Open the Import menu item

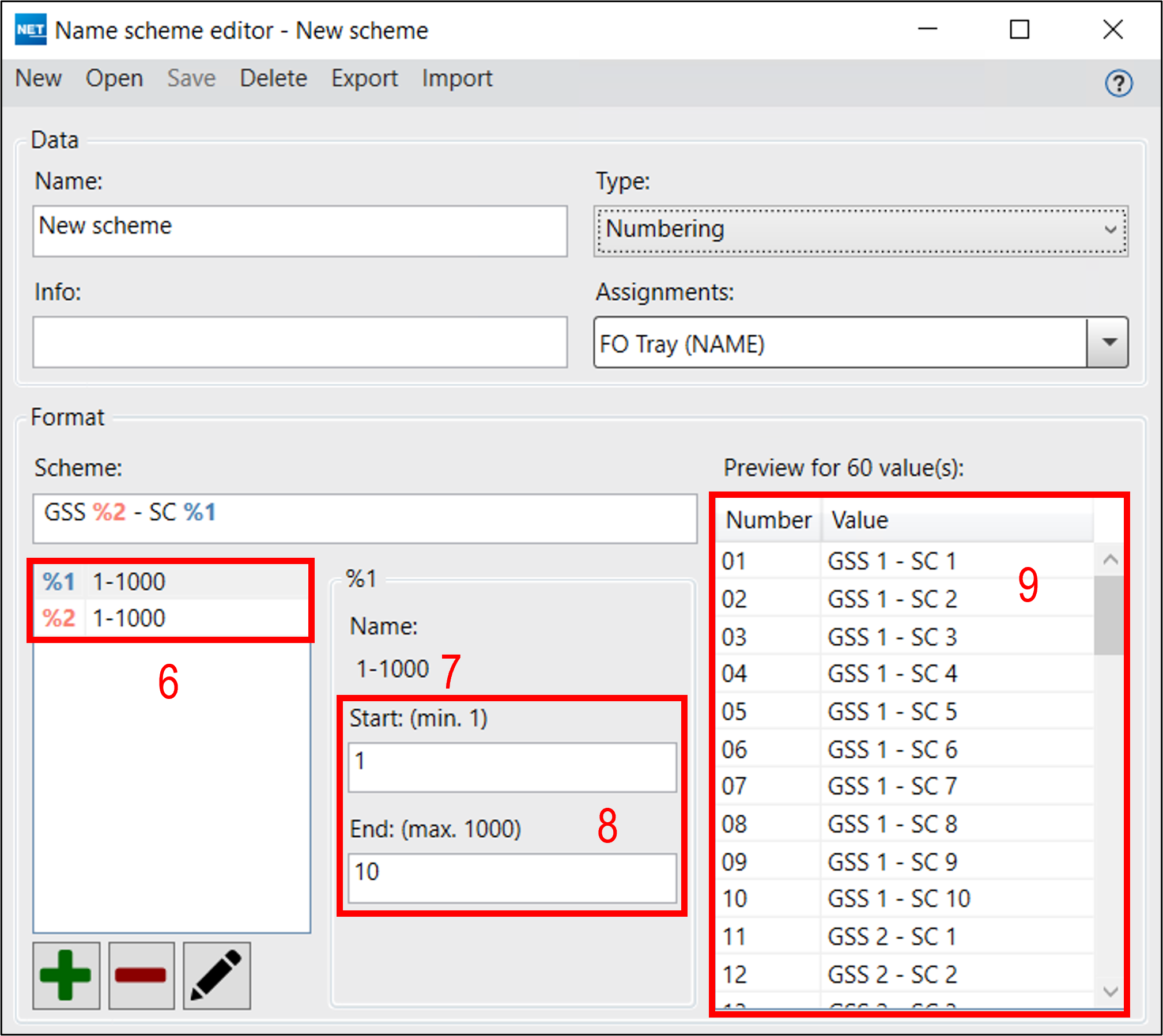(457, 78)
